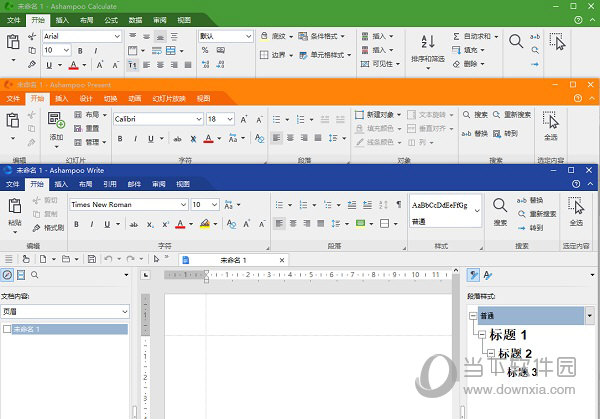Click New Object in Presentations window
This screenshot has width=600, height=419.
click(x=378, y=115)
